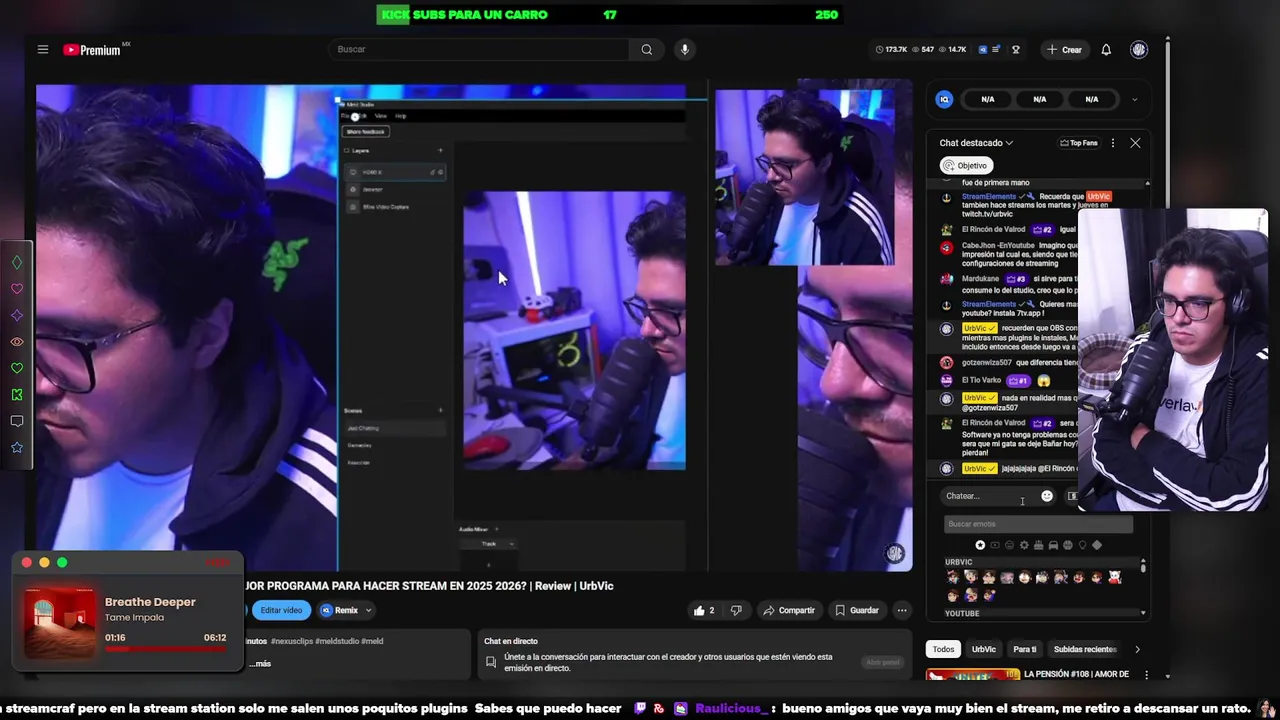The image size is (1280, 720).
Task: Click the Crear button
Action: point(1064,49)
